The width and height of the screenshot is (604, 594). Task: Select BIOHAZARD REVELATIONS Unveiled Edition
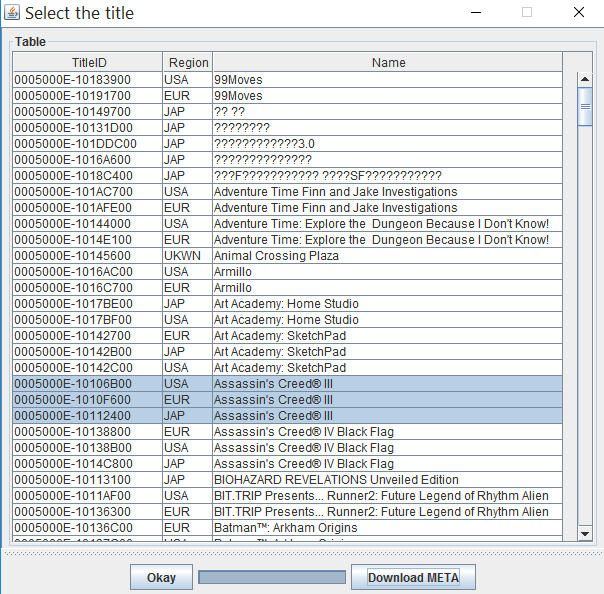coord(388,480)
